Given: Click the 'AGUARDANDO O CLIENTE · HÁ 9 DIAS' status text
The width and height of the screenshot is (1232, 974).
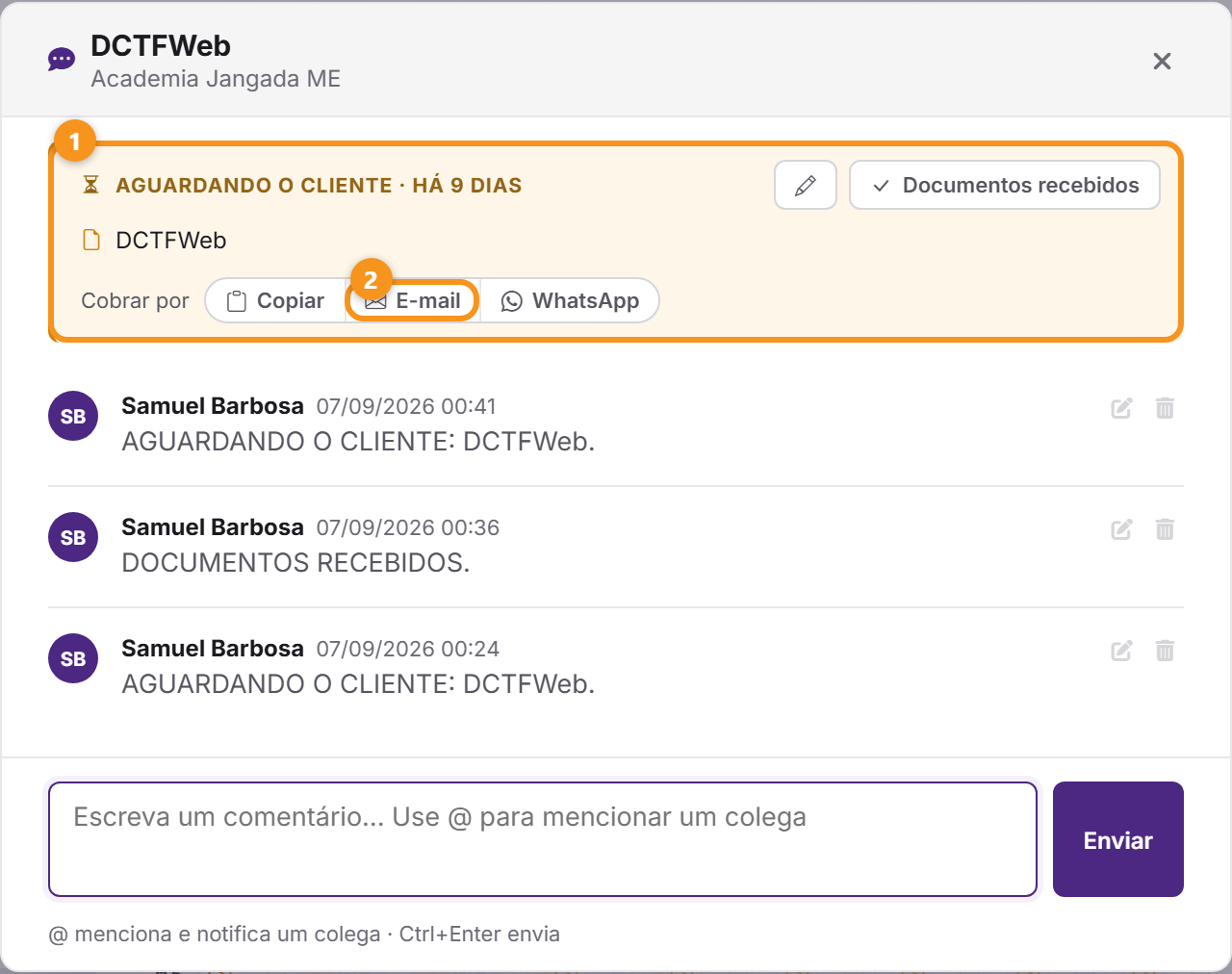Looking at the screenshot, I should point(319,185).
